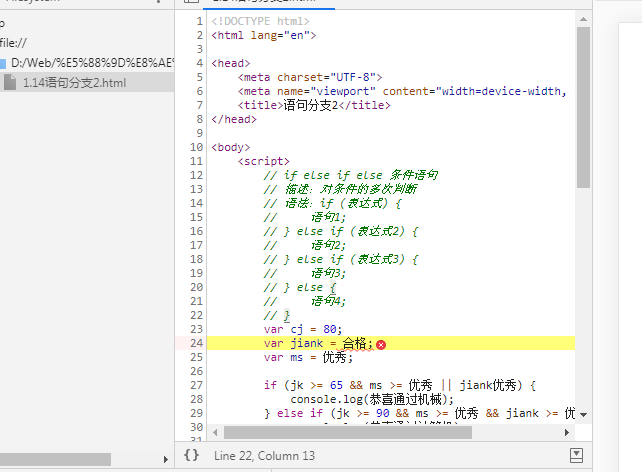The height and width of the screenshot is (472, 642).
Task: Click the pretty print braces icon
Action: pyautogui.click(x=191, y=455)
